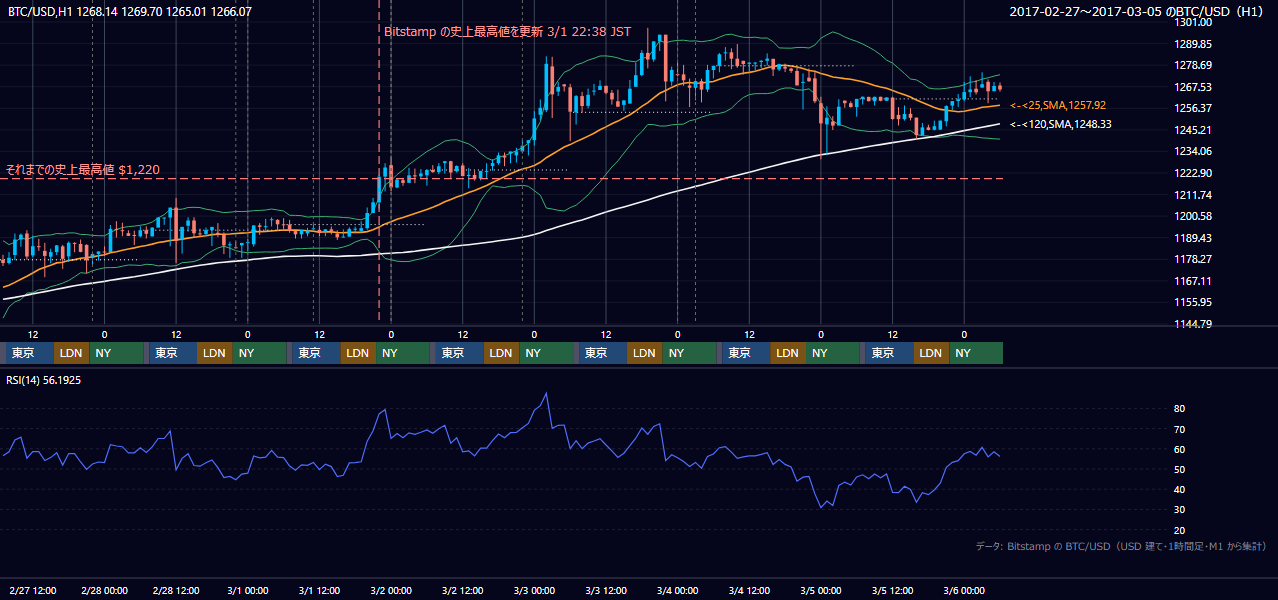Screen dimensions: 1278x600
Task: Click the Bitstamp 史上最高値を更新 3/1 22:38 JST annotation
Action: (x=508, y=31)
